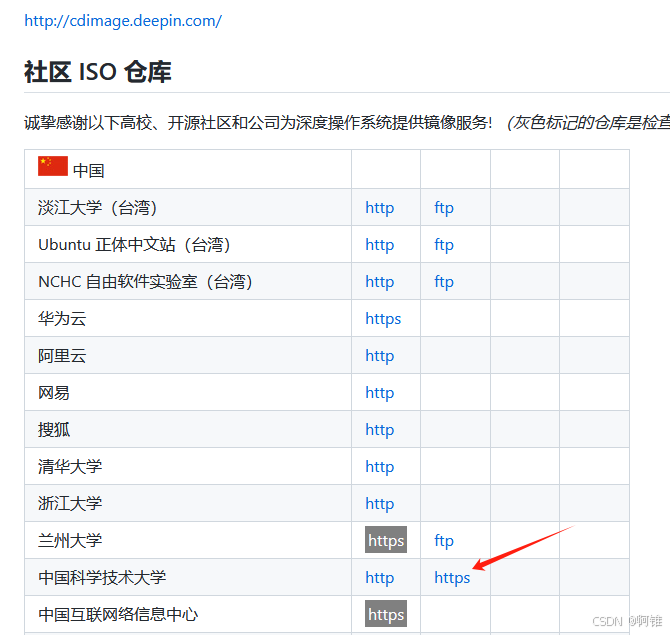
Task: Click the 中国 country label
Action: coord(89,171)
